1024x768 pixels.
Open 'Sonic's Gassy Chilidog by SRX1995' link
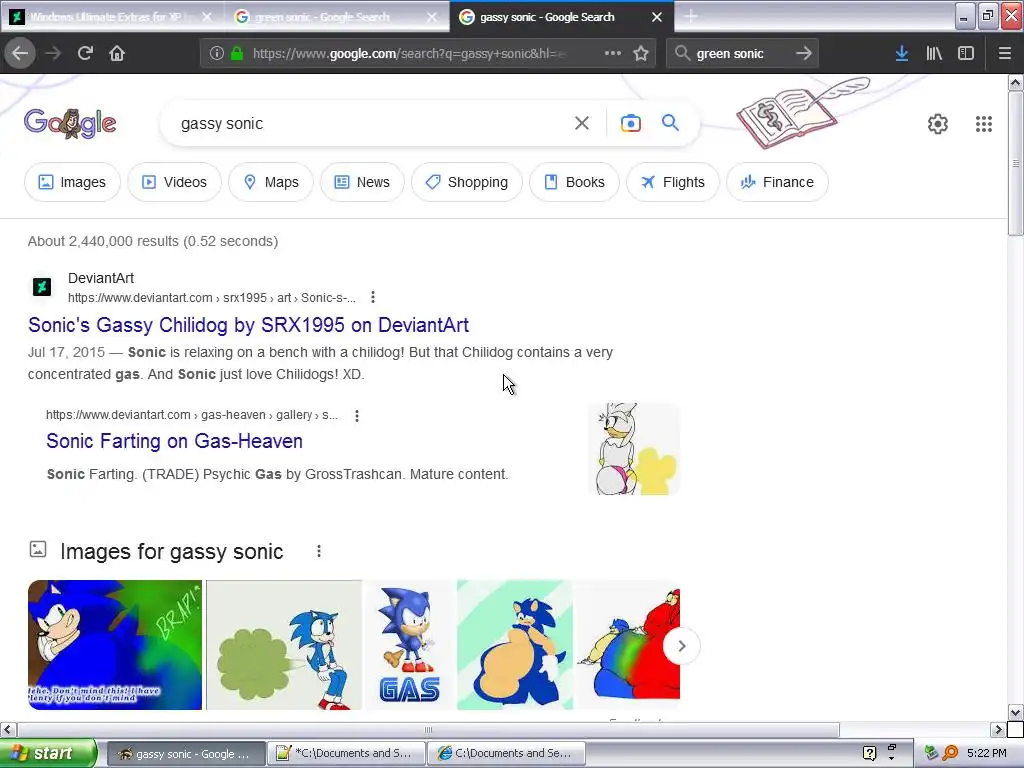pos(248,325)
